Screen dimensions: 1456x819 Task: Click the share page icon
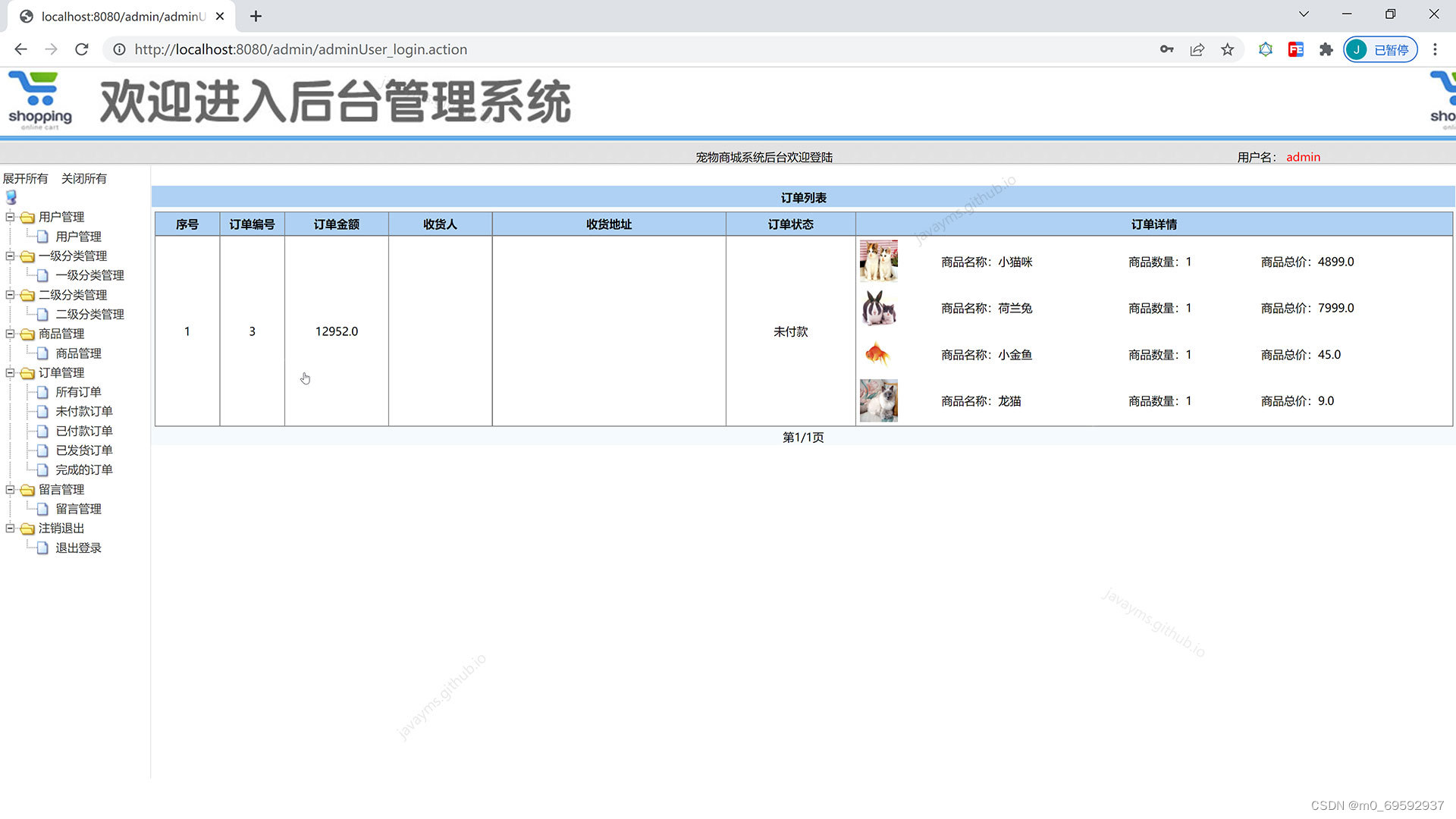1197,49
